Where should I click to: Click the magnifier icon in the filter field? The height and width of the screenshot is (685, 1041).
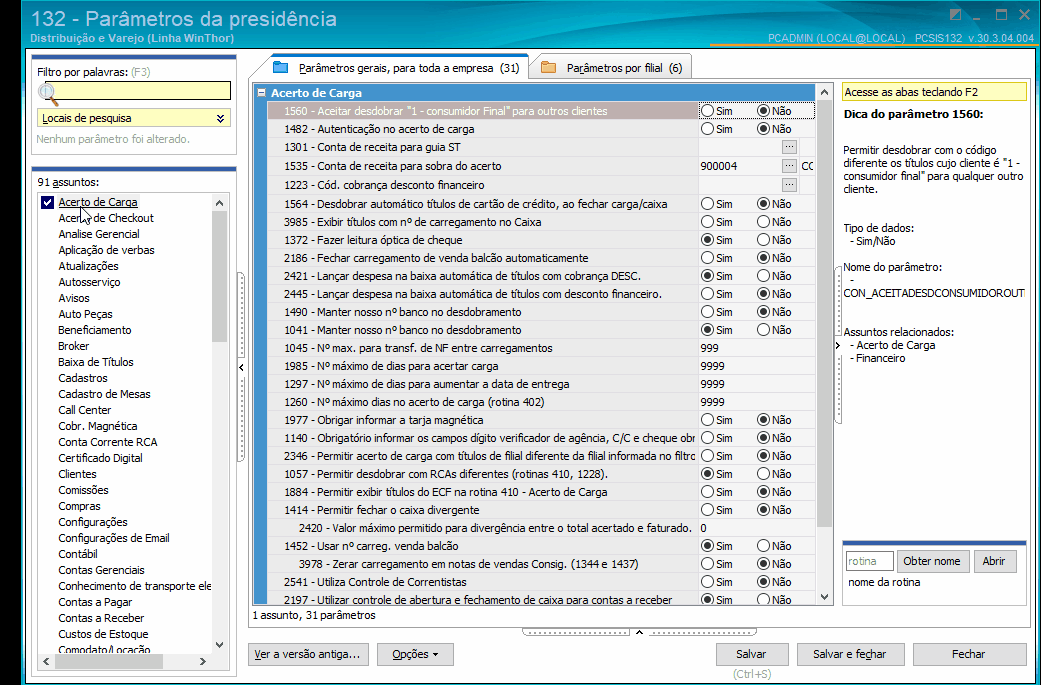(48, 93)
